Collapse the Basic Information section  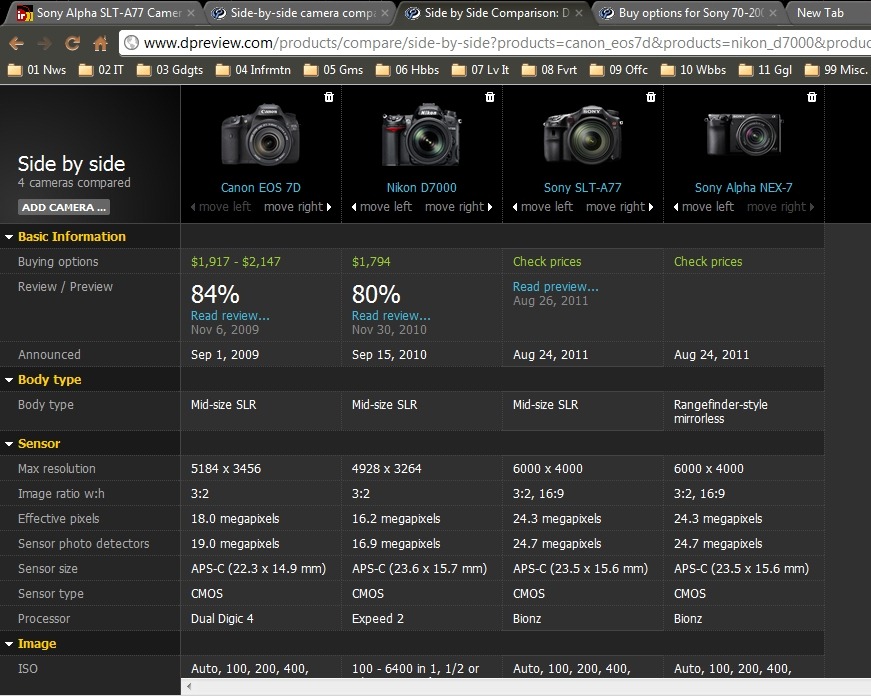coord(9,237)
